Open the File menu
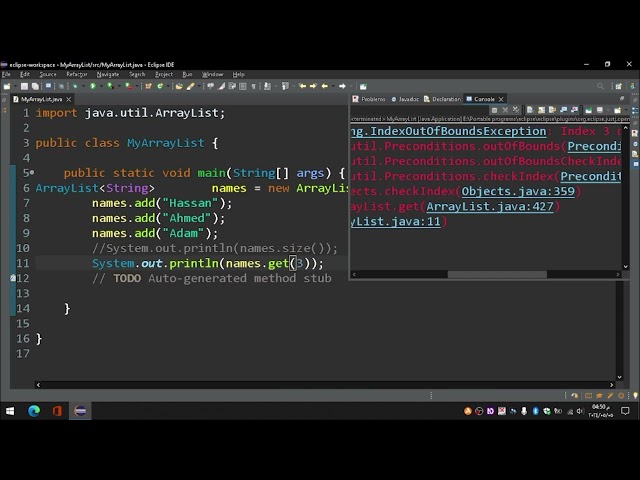 tap(6, 74)
